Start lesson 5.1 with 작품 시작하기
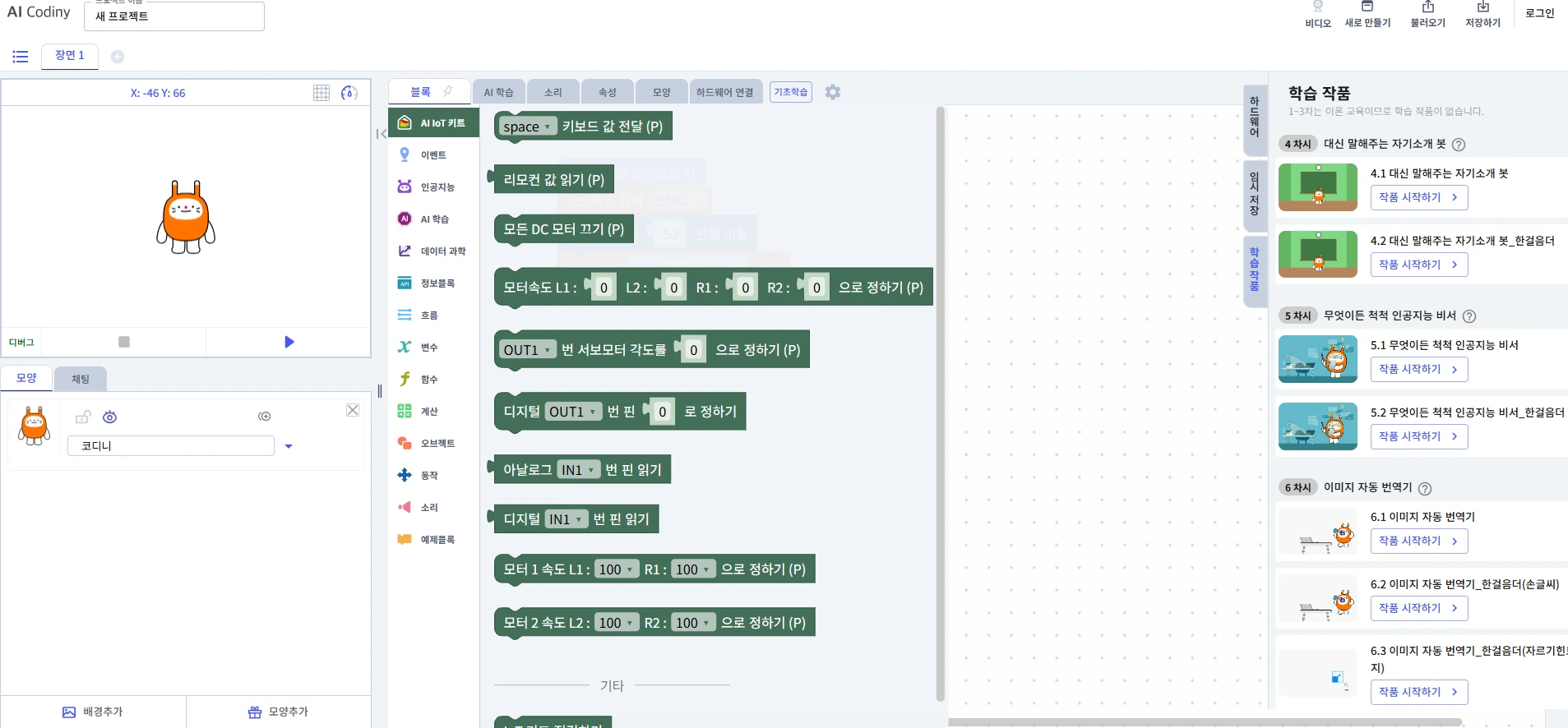 click(x=1418, y=369)
